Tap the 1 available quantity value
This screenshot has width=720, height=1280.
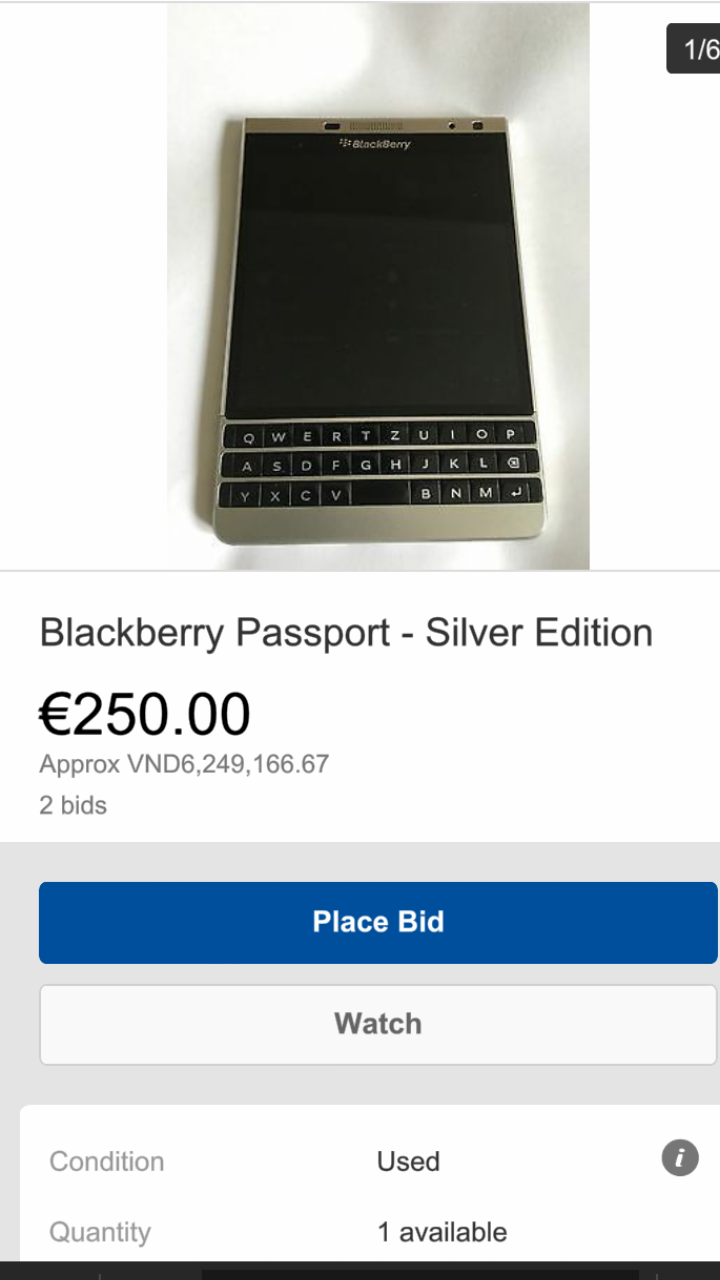pyautogui.click(x=442, y=1232)
